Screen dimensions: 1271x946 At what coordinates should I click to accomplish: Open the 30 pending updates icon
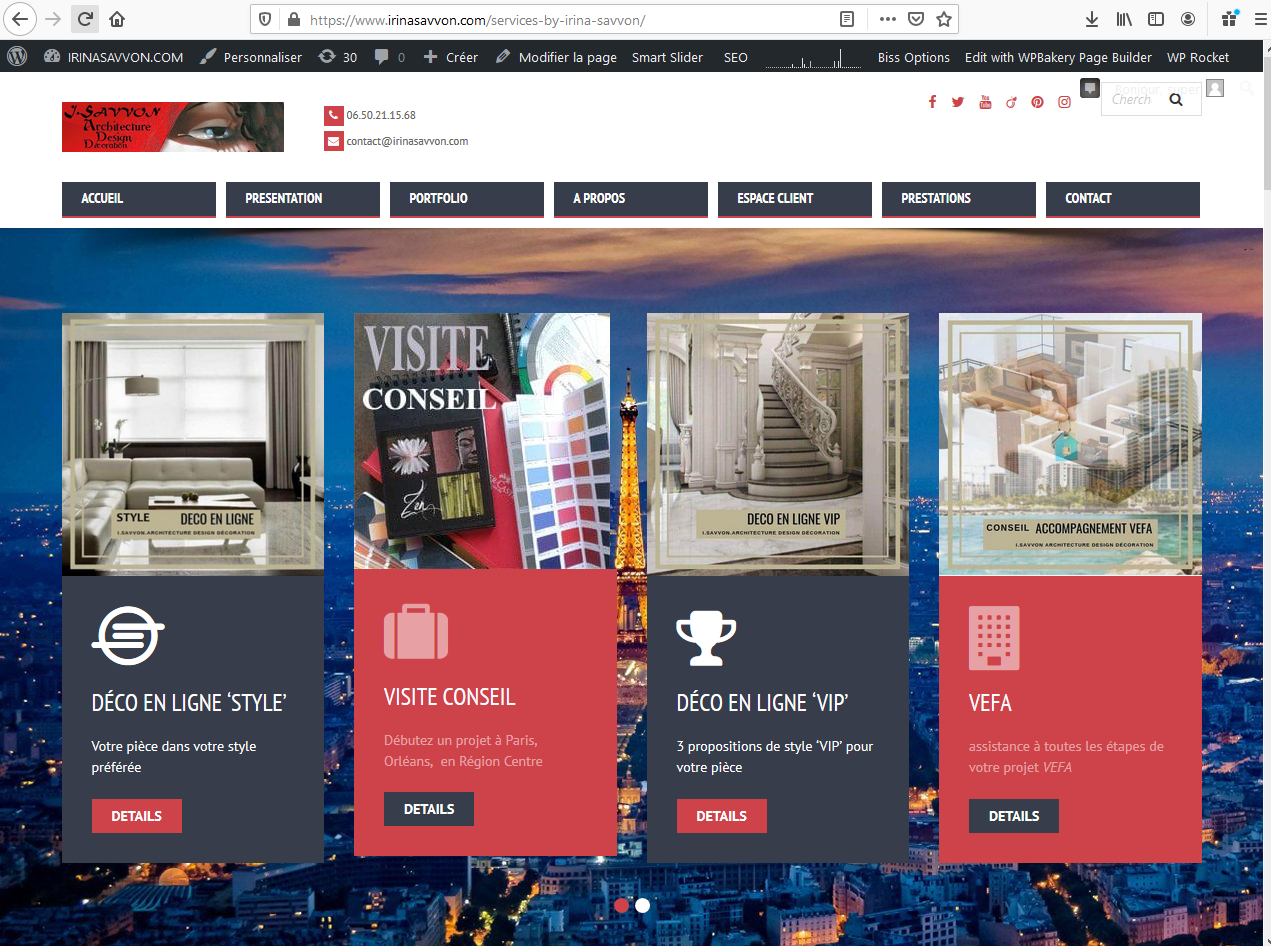pos(337,57)
